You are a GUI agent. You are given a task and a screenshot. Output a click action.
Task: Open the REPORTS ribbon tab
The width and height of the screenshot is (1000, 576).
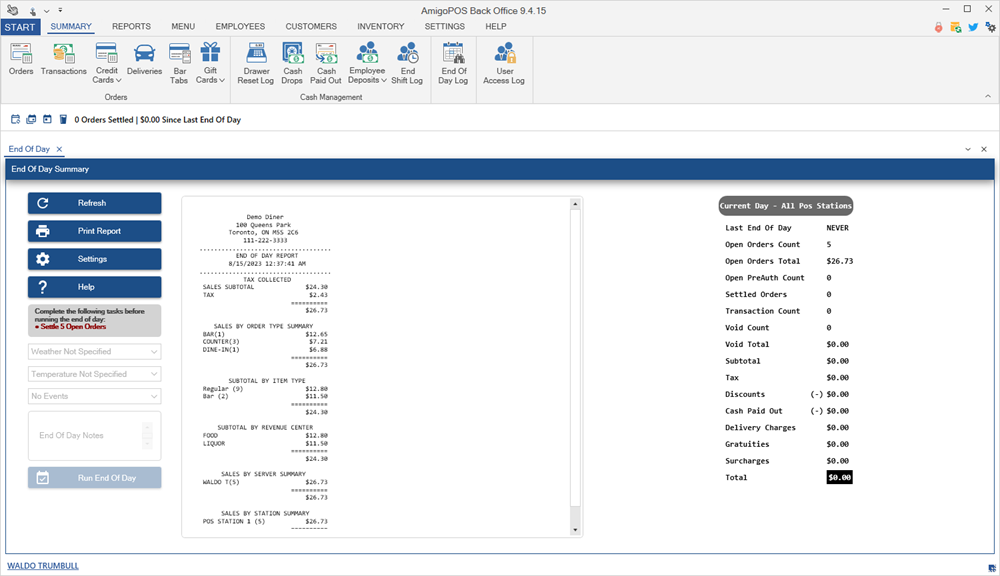click(131, 26)
